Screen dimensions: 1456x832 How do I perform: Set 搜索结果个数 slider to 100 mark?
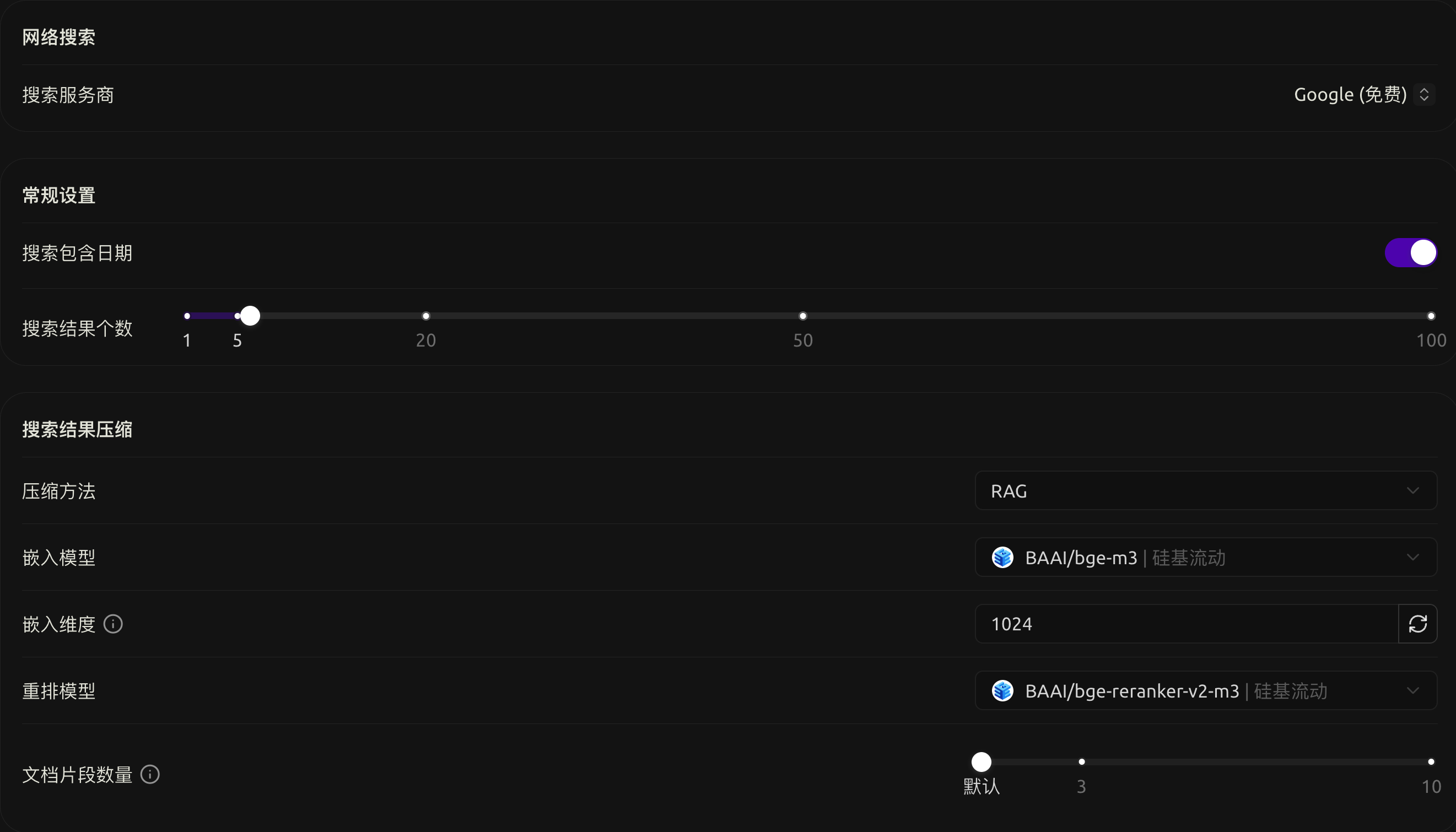click(1431, 316)
